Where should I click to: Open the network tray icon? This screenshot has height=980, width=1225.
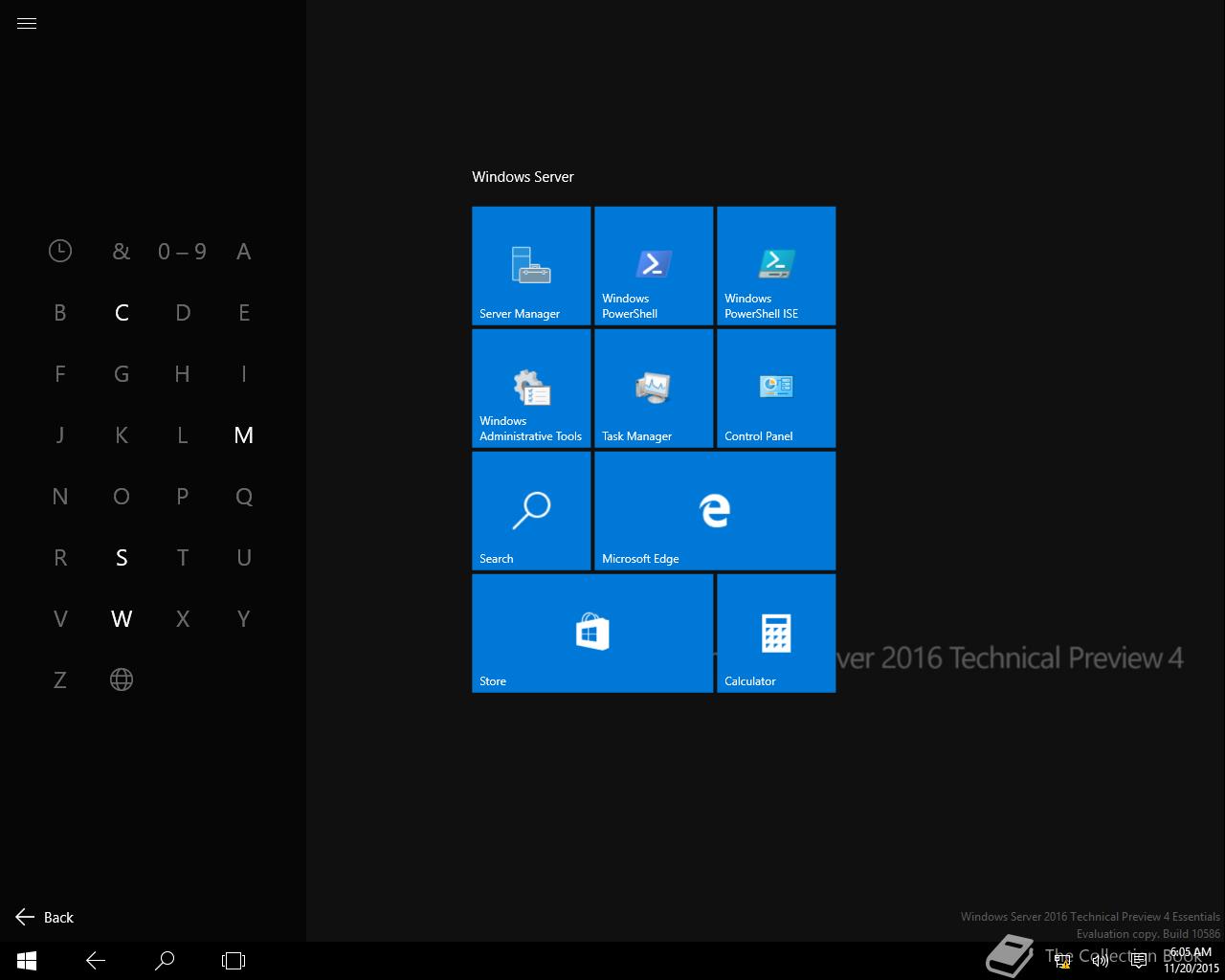pyautogui.click(x=1062, y=961)
